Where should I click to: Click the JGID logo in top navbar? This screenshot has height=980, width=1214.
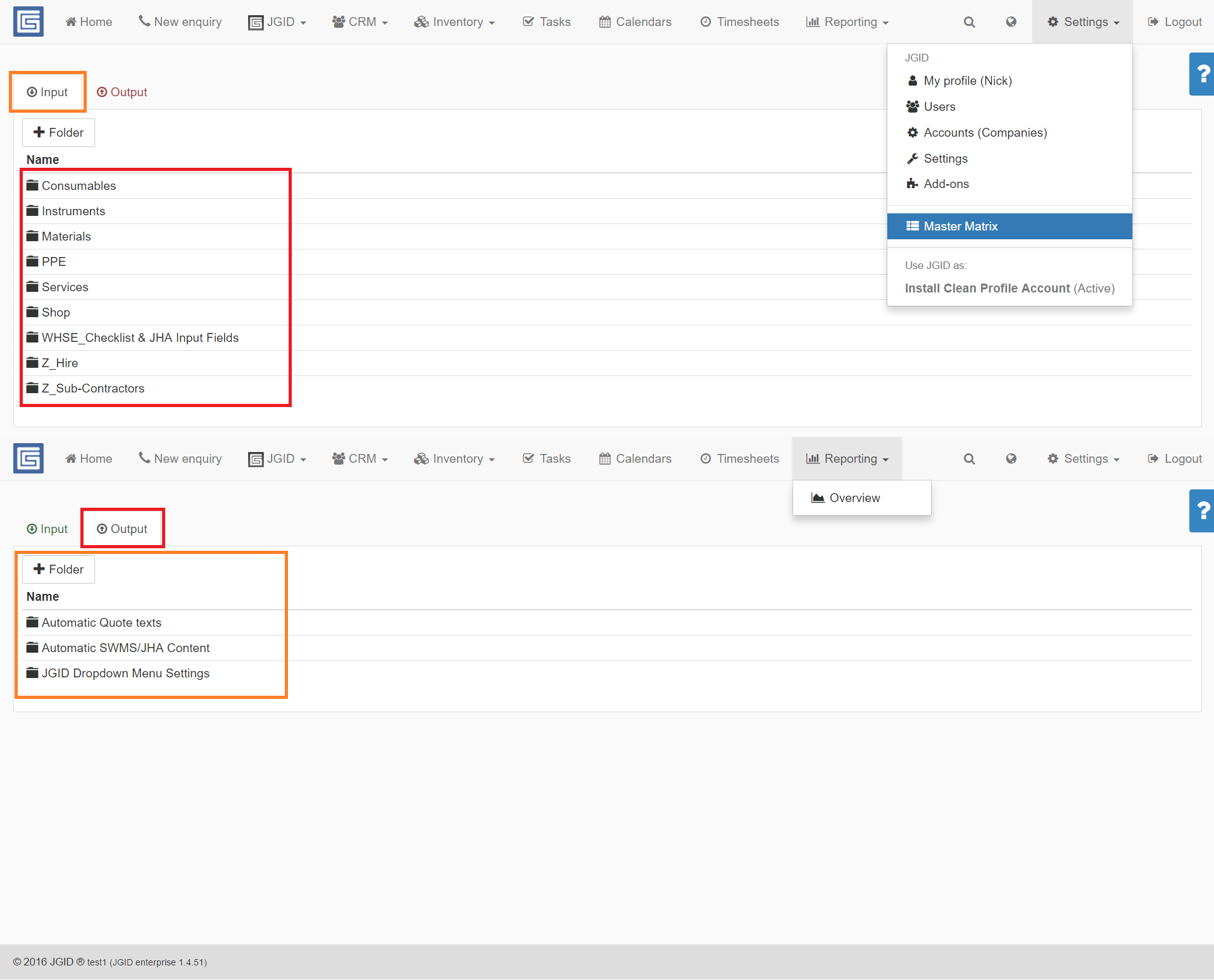pos(28,22)
